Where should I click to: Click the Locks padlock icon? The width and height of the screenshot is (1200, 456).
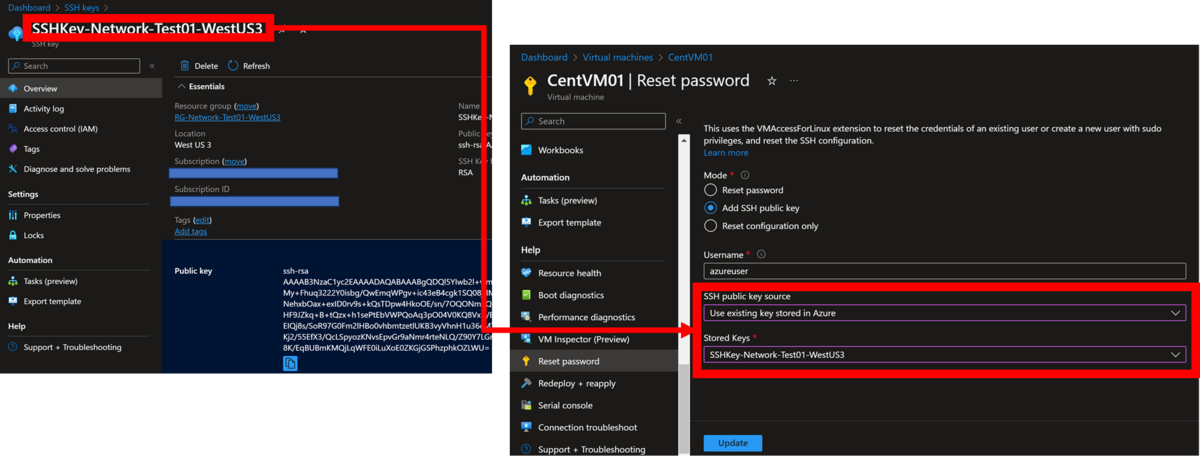pyautogui.click(x=13, y=235)
